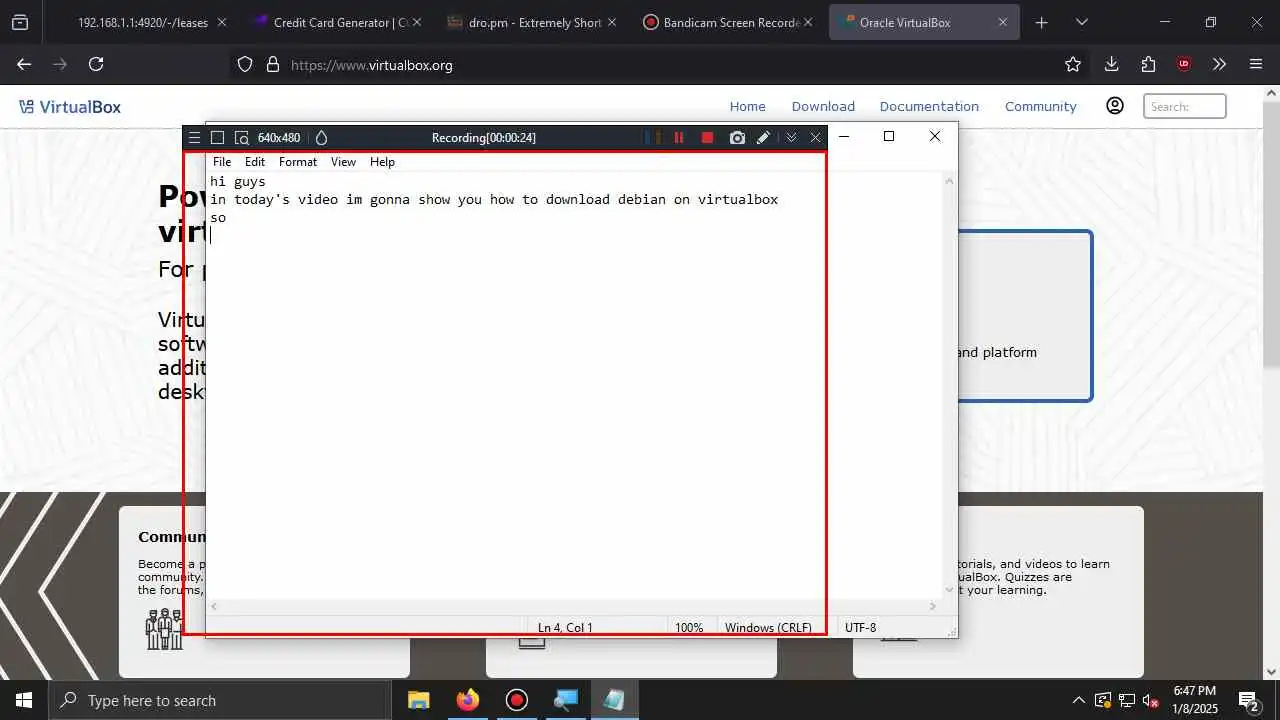Collapse the Bandicam recording bar with double chevron

click(x=791, y=138)
